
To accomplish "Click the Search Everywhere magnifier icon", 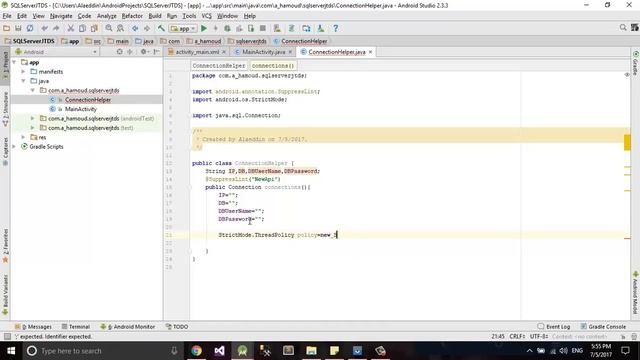I will [x=623, y=27].
